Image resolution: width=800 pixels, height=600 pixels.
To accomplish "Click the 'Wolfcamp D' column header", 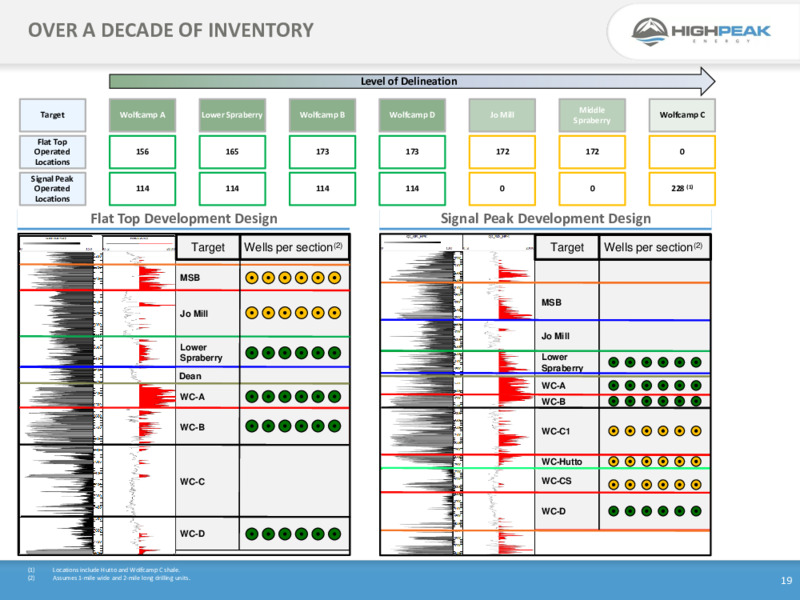I will coord(412,115).
